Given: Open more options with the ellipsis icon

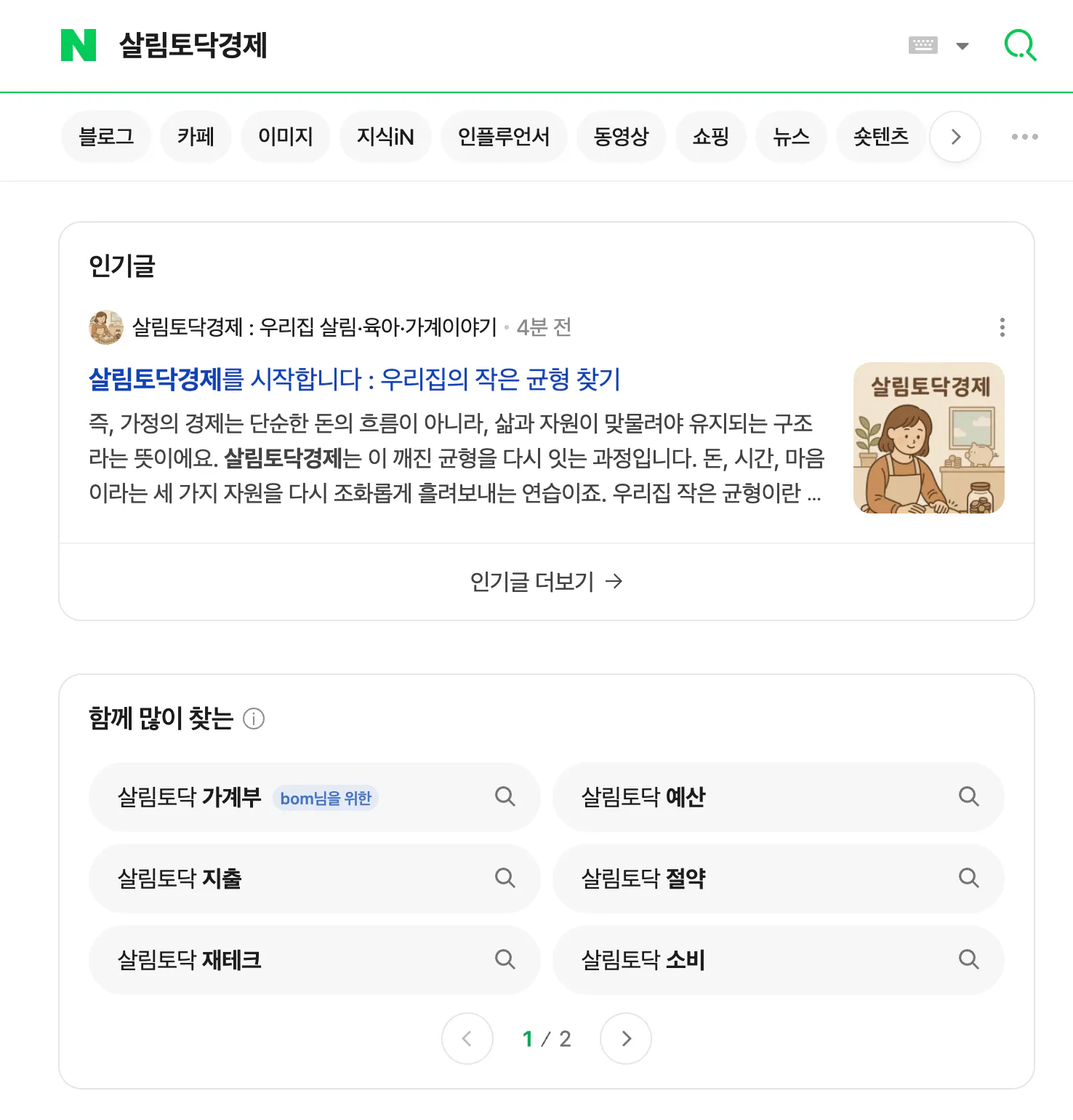Looking at the screenshot, I should pyautogui.click(x=1024, y=137).
